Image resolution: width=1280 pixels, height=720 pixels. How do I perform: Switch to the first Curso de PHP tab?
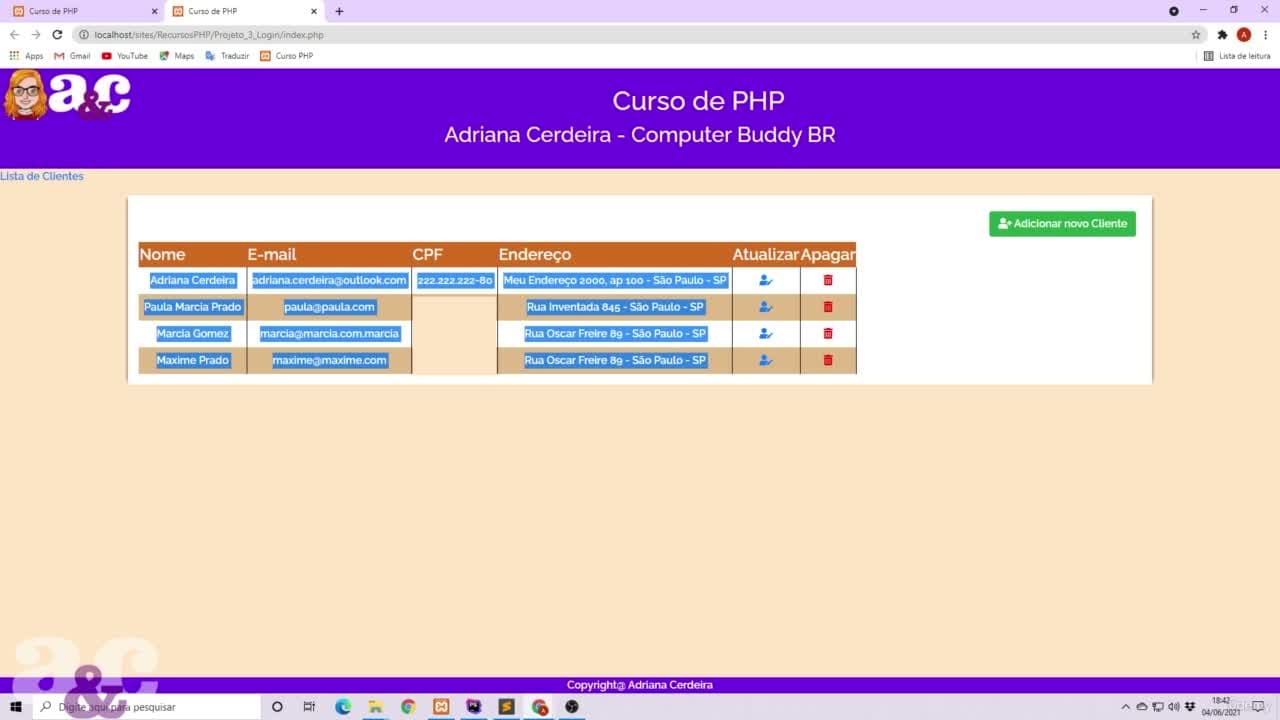tap(84, 11)
